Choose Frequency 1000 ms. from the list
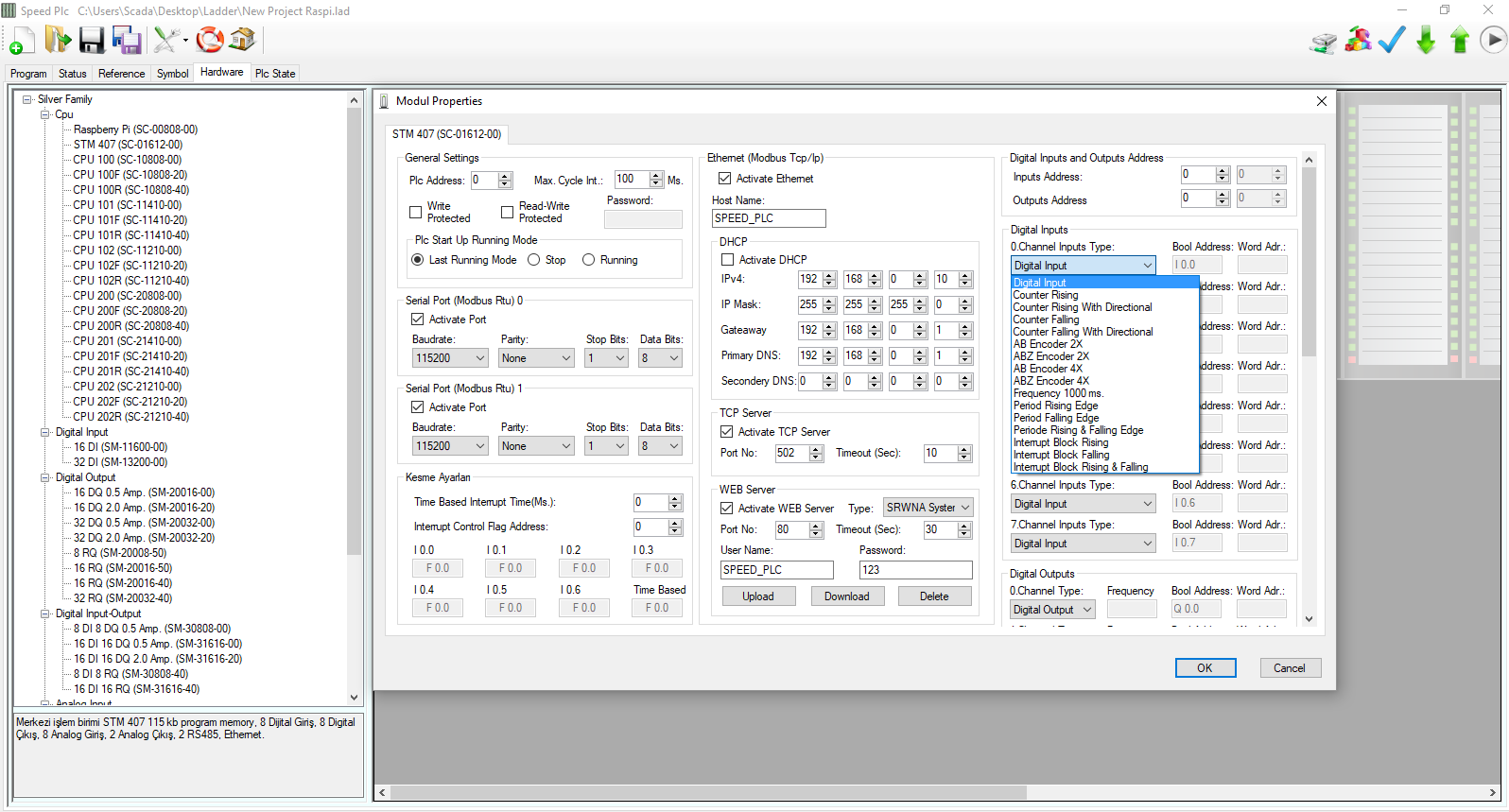 pos(1058,393)
